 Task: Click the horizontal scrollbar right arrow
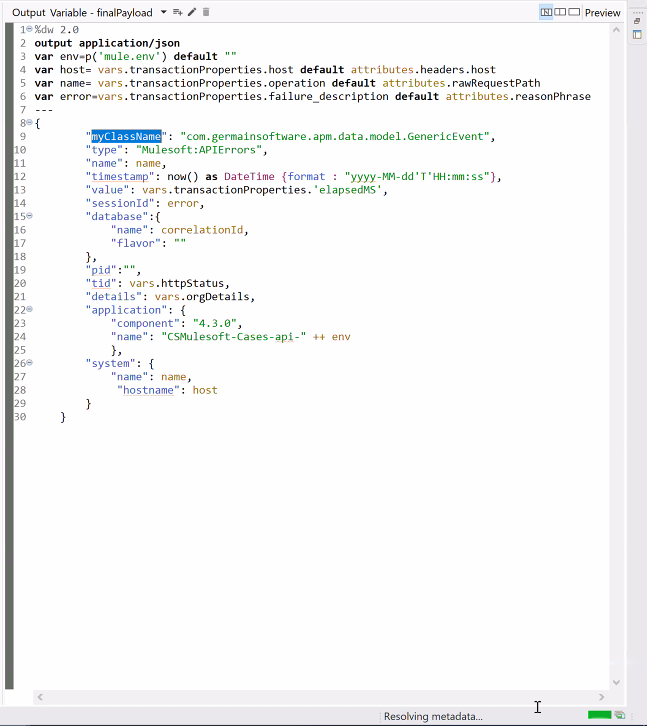point(603,696)
